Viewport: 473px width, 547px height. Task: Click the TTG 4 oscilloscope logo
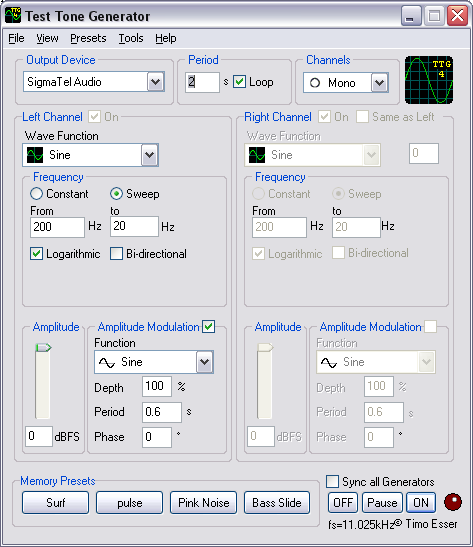tap(429, 80)
